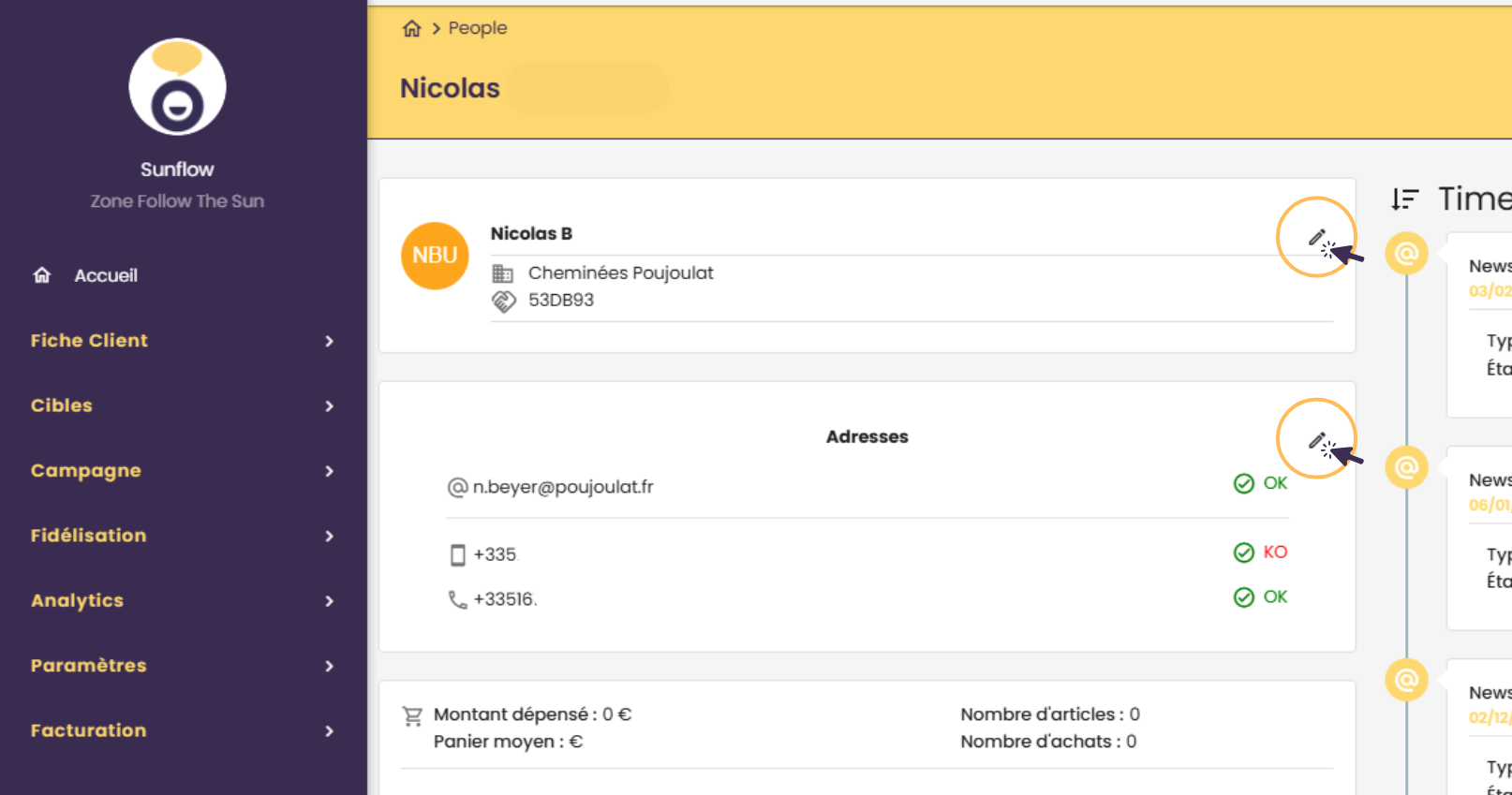Open the People breadcrumb link
This screenshot has width=1512, height=795.
point(478,28)
